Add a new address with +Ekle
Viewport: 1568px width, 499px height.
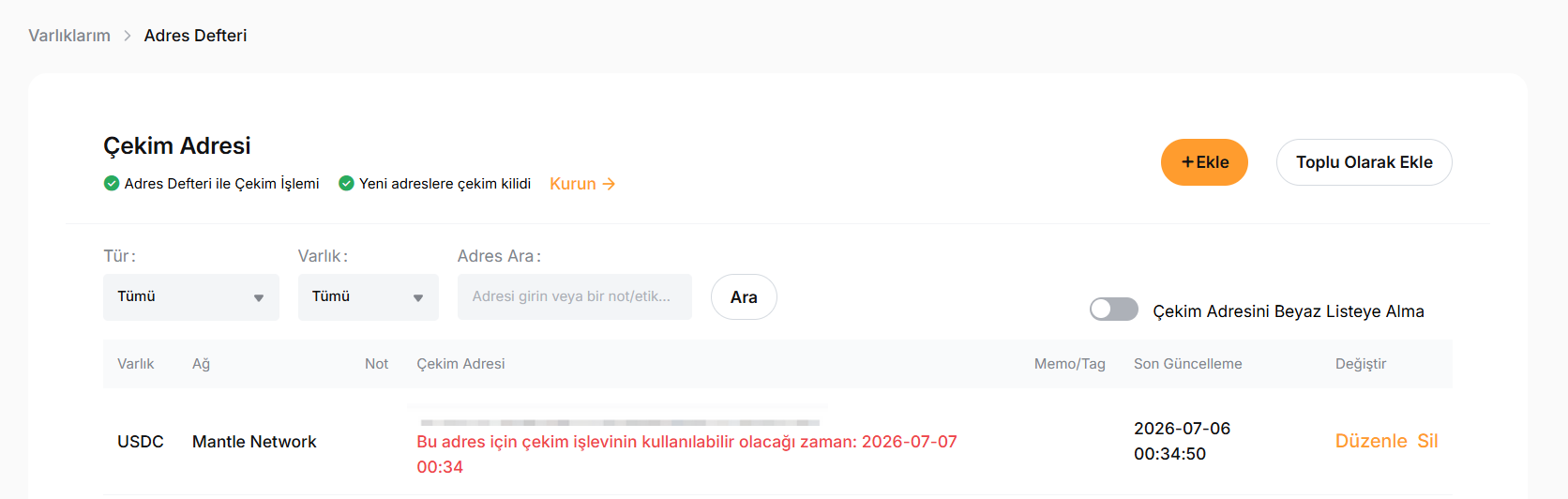click(1204, 162)
